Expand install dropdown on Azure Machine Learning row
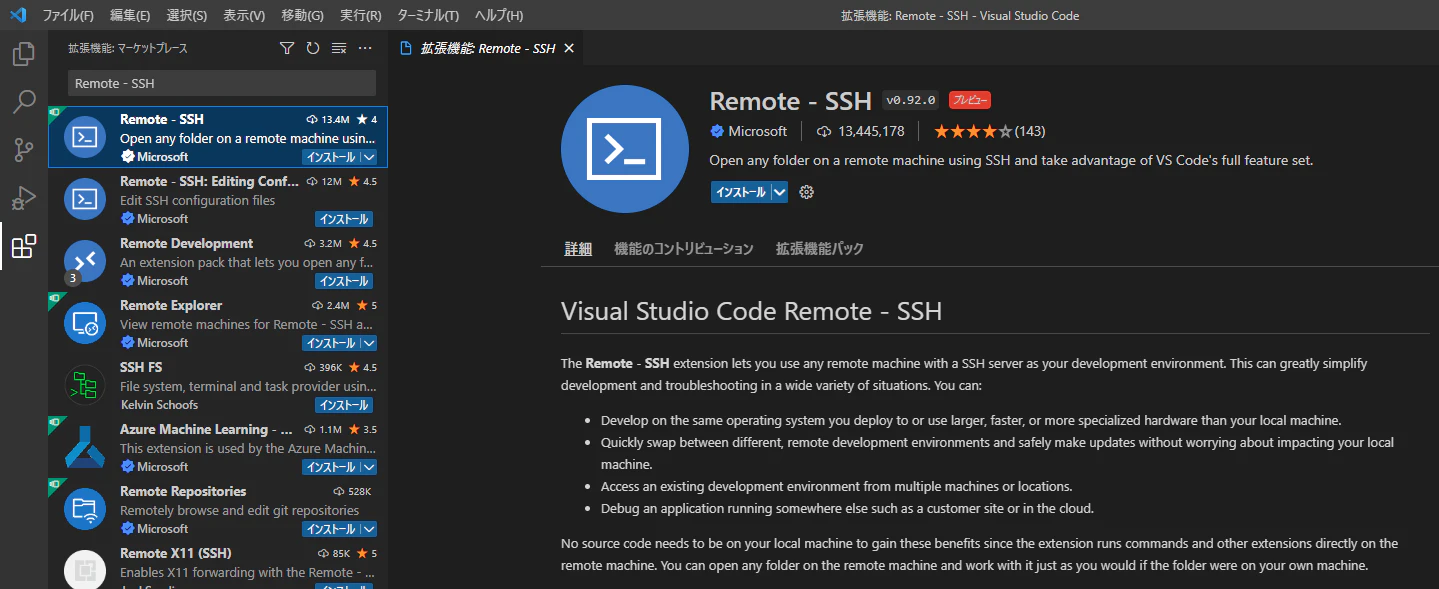1439x589 pixels. 369,467
